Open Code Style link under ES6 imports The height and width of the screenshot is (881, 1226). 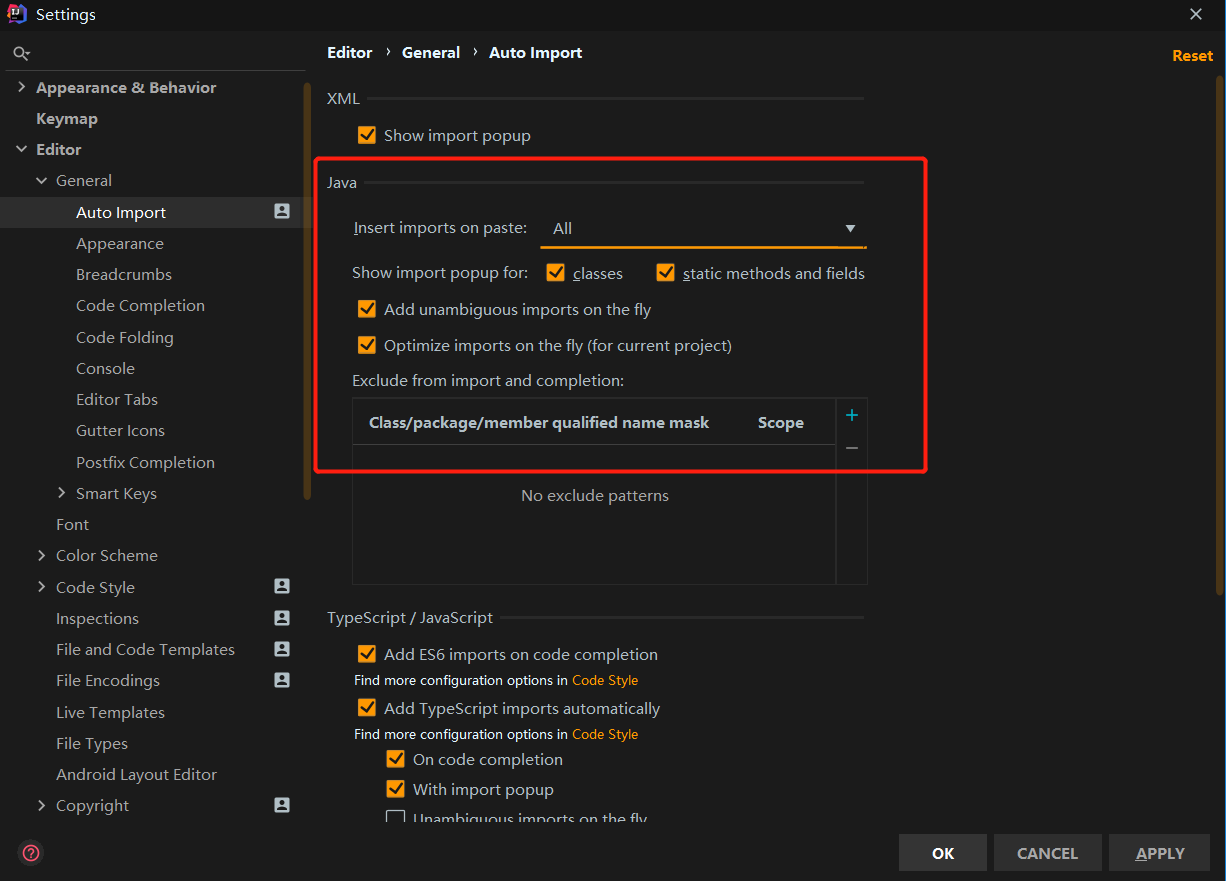tap(605, 680)
